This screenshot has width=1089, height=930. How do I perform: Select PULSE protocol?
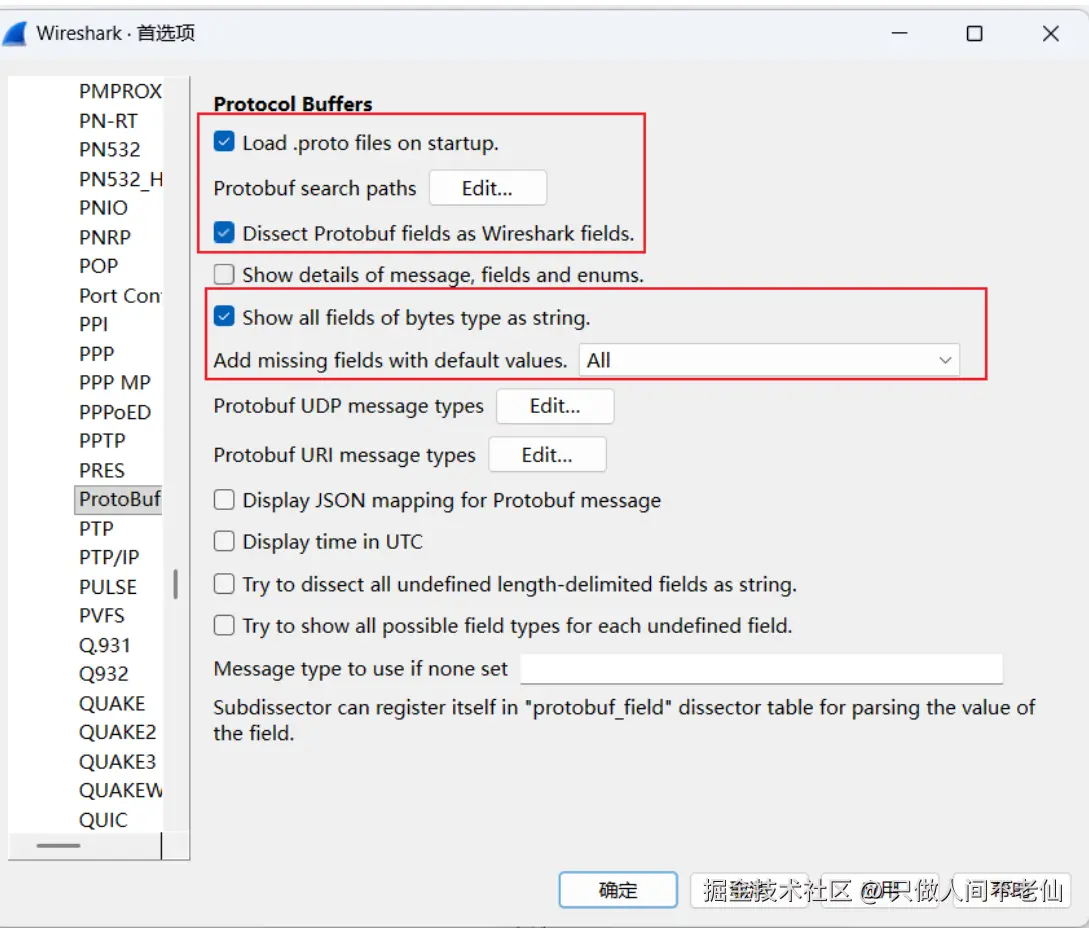pos(108,587)
